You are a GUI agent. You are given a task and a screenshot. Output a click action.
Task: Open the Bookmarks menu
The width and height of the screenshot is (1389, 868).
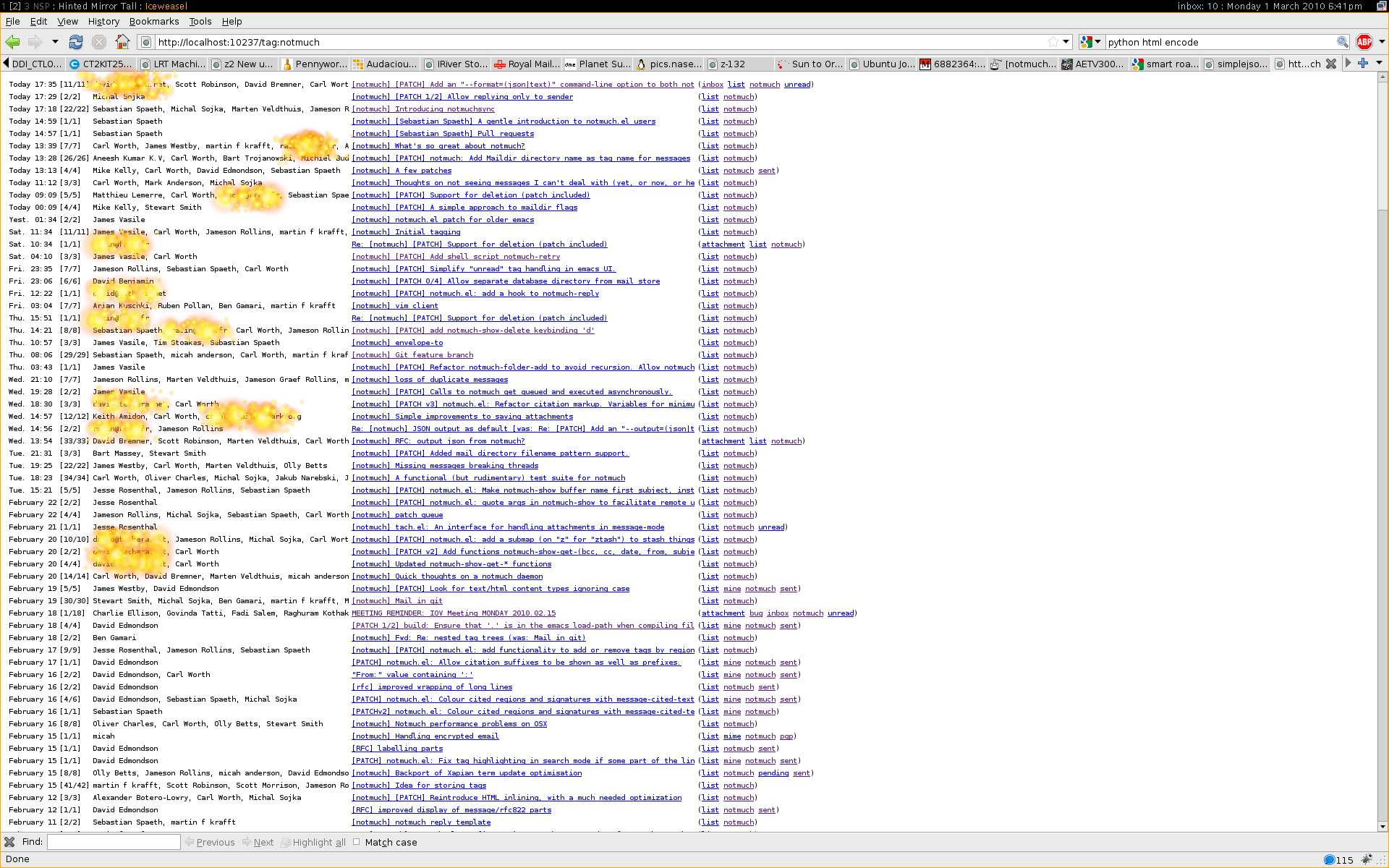tap(153, 22)
